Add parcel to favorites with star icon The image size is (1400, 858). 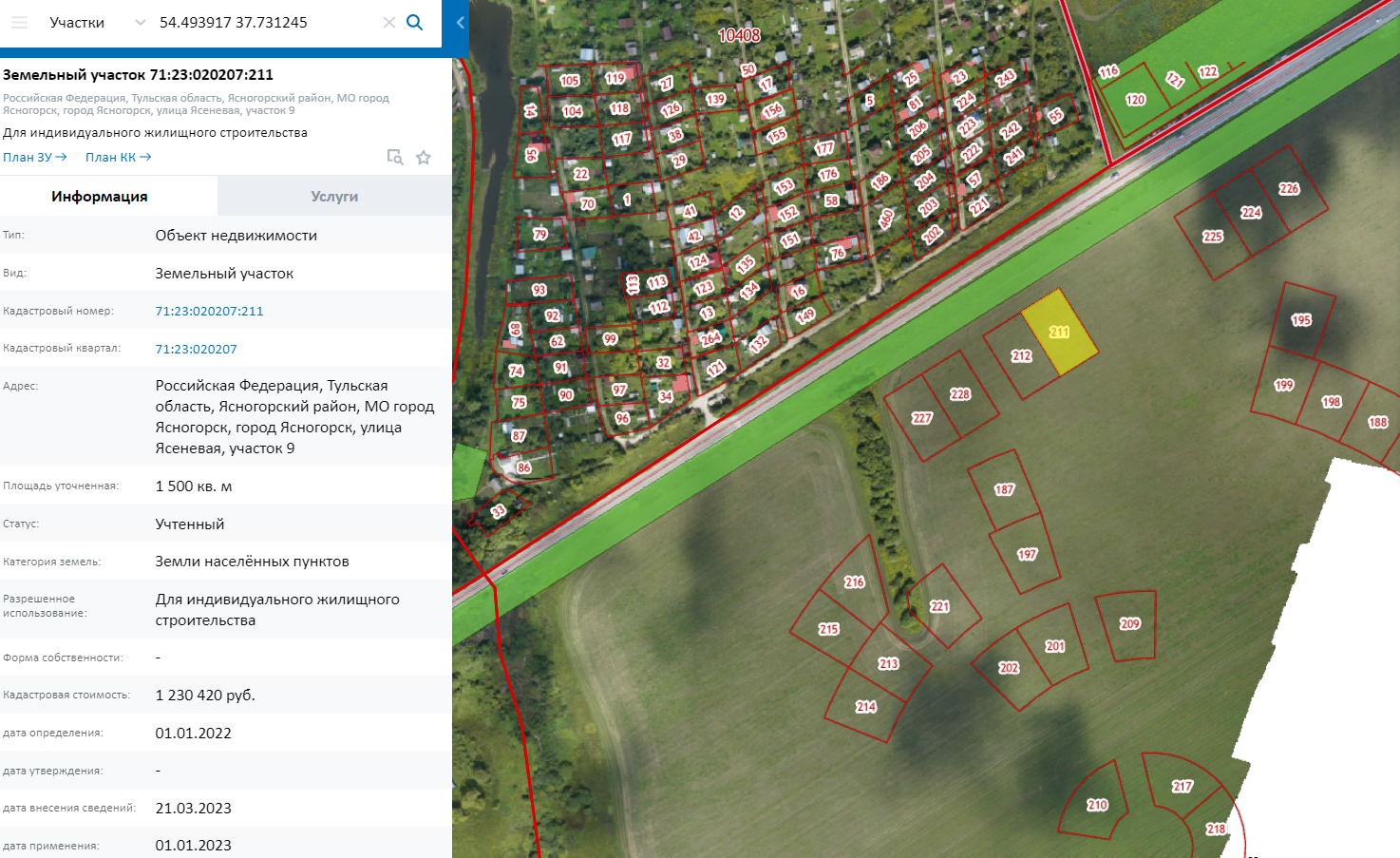pos(424,157)
